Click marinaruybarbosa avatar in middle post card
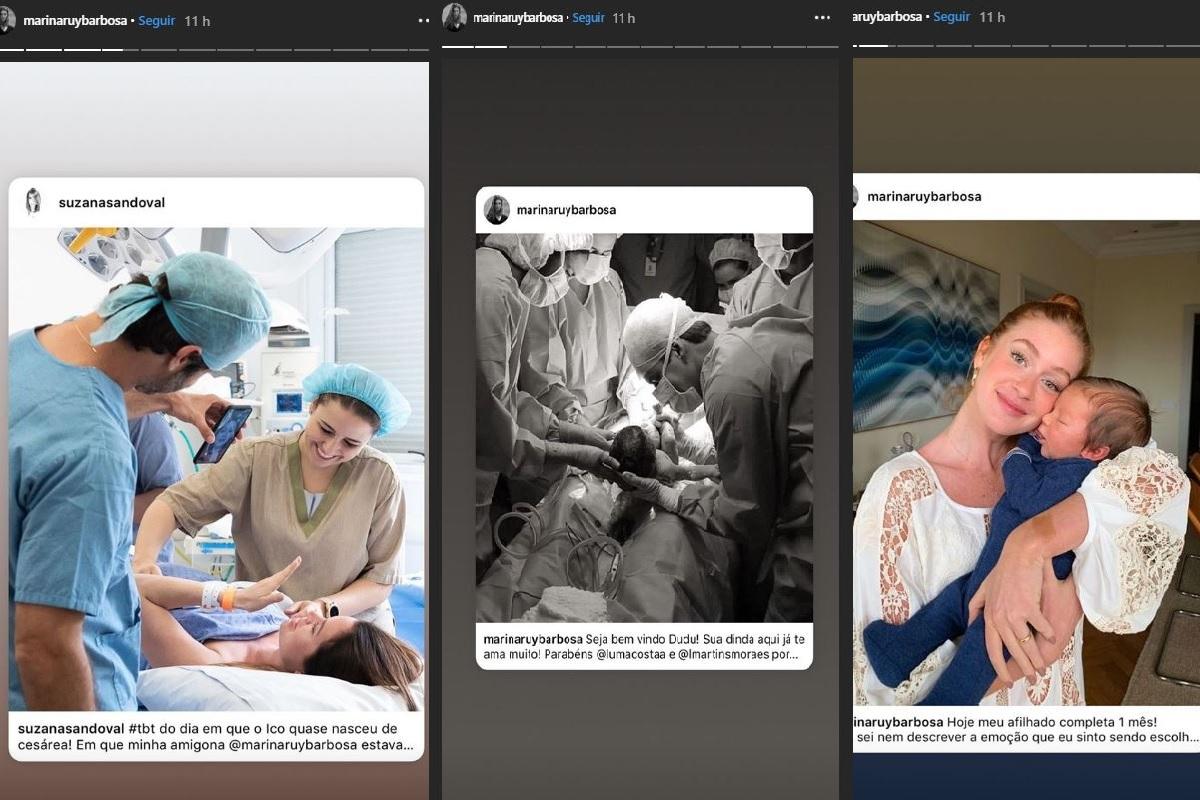The image size is (1200, 800). (496, 210)
